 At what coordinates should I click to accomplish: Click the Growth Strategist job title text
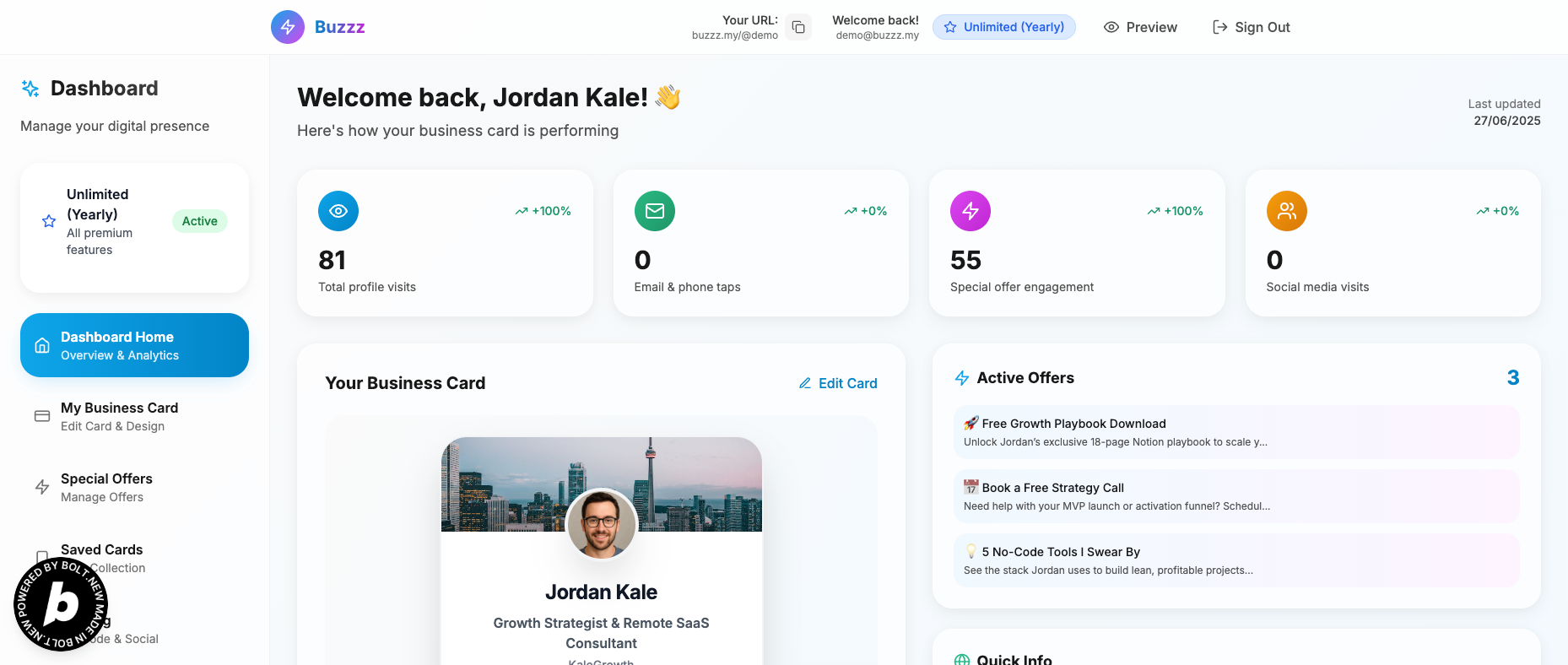pyautogui.click(x=602, y=633)
